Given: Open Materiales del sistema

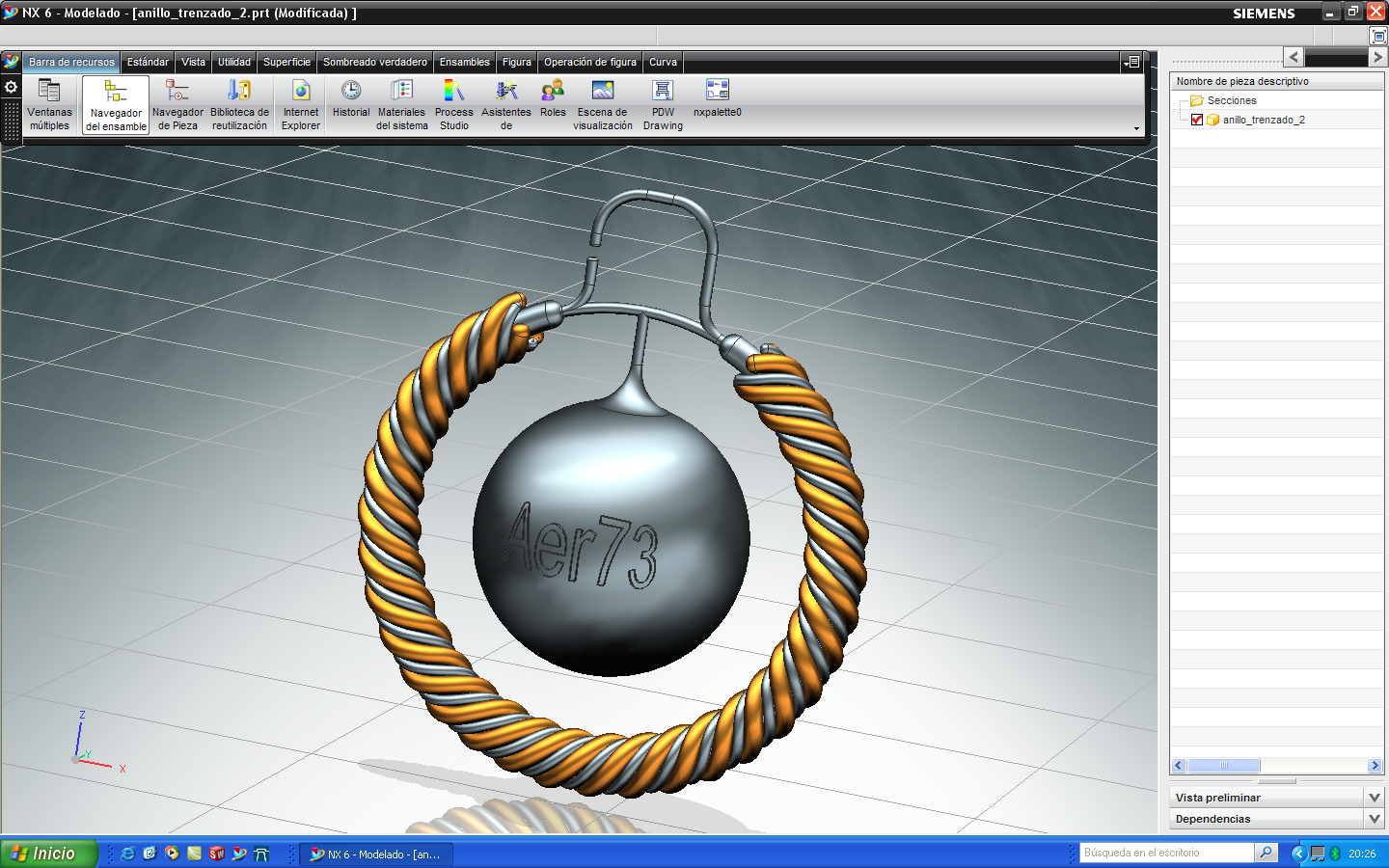Looking at the screenshot, I should (x=402, y=105).
